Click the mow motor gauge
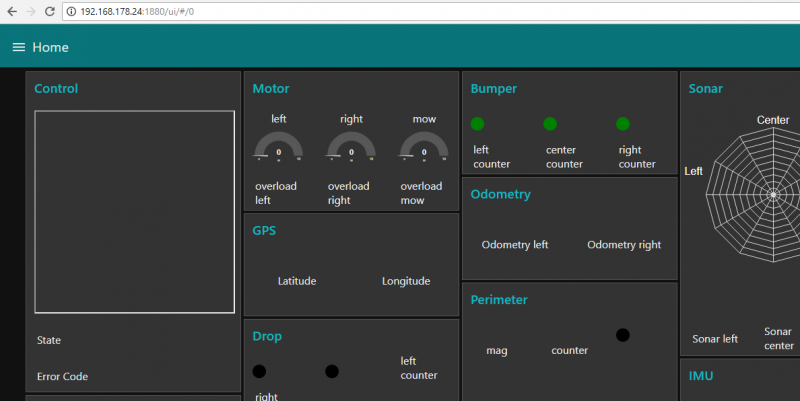800x401 pixels. coord(424,147)
